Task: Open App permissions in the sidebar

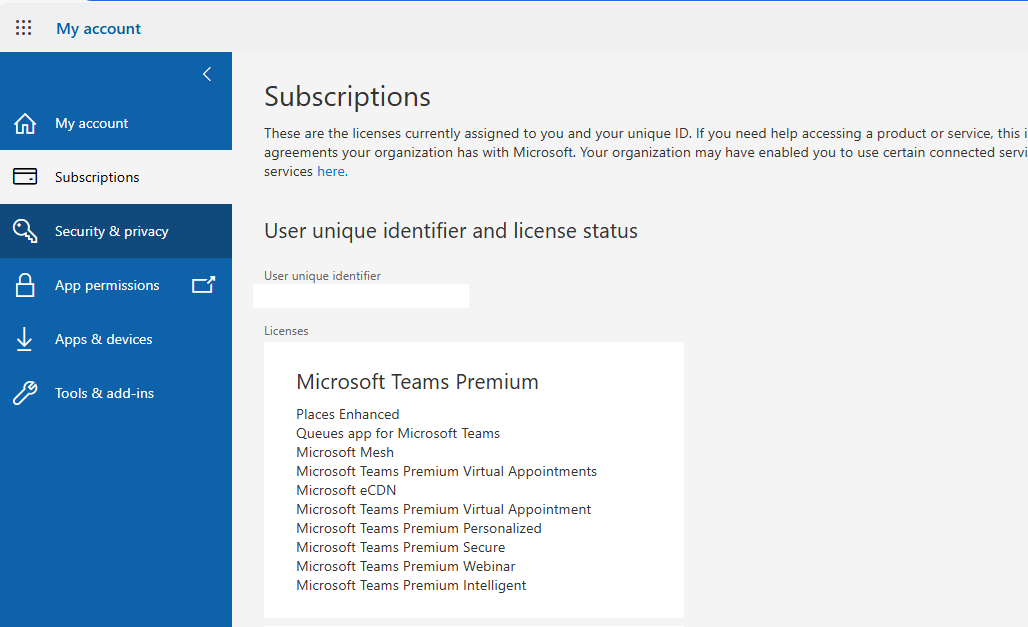Action: pyautogui.click(x=116, y=285)
